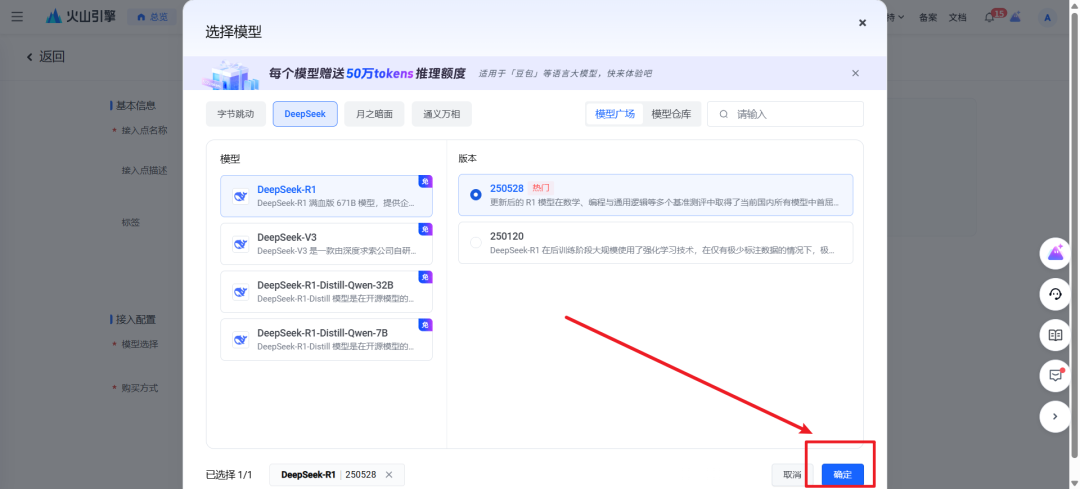Click the DeepSeek-R1-Distill-Qwen-32B whale icon
Screen dimensions: 1080x489
click(240, 292)
